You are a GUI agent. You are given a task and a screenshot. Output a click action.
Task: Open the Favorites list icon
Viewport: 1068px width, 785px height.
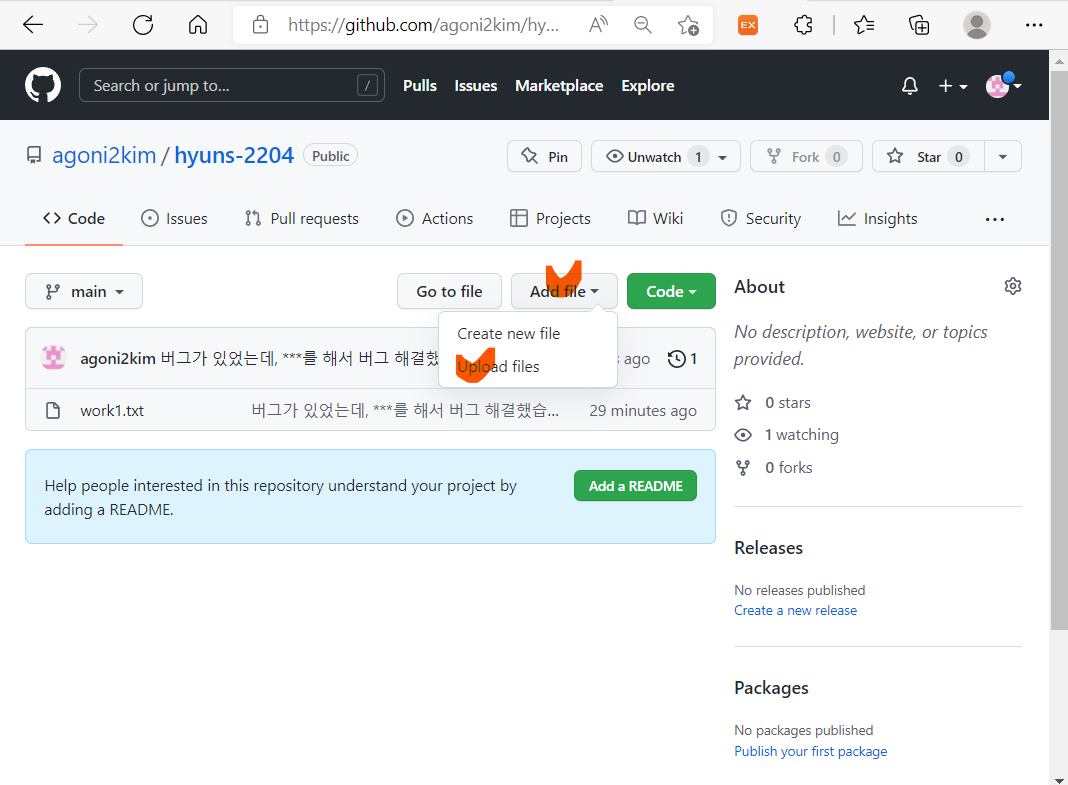tap(864, 25)
